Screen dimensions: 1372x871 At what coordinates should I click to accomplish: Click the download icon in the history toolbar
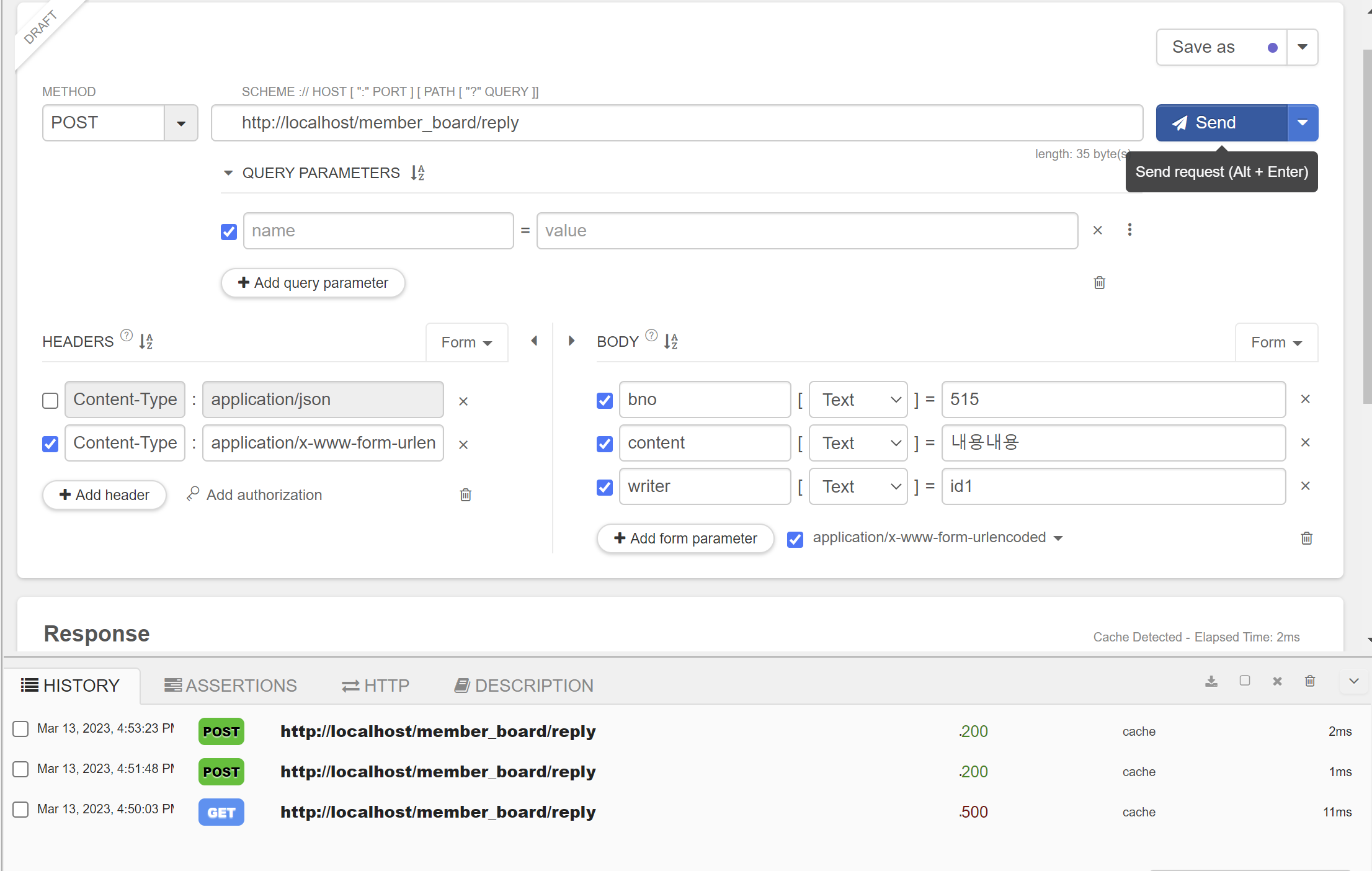(x=1211, y=681)
